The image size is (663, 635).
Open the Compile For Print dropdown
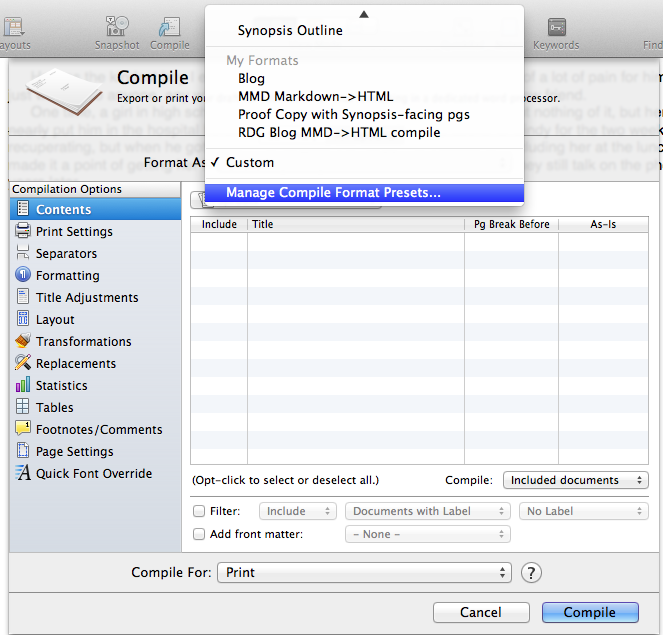point(364,572)
